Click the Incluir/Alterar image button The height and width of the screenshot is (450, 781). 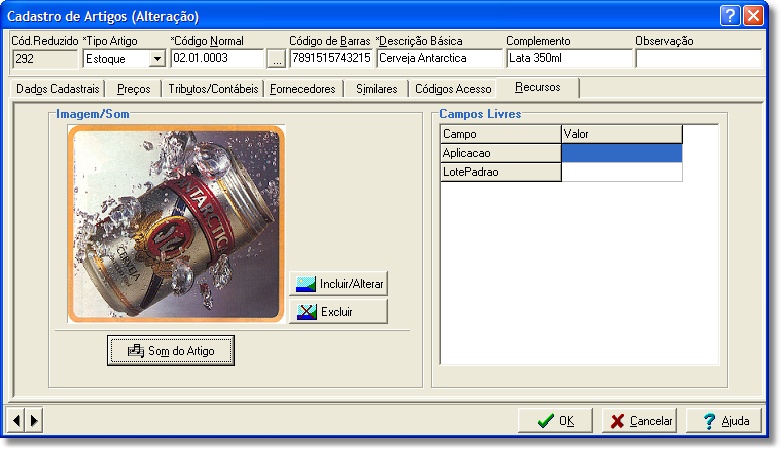(x=339, y=284)
